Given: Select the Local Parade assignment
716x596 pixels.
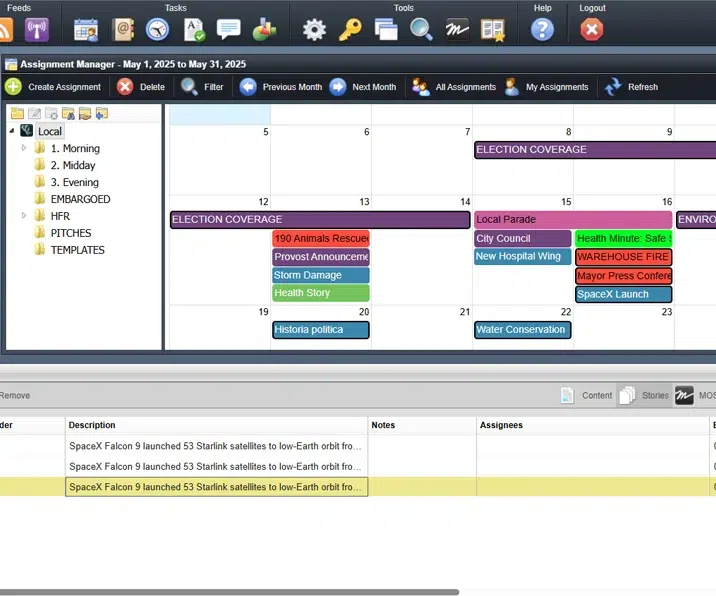Looking at the screenshot, I should point(573,219).
